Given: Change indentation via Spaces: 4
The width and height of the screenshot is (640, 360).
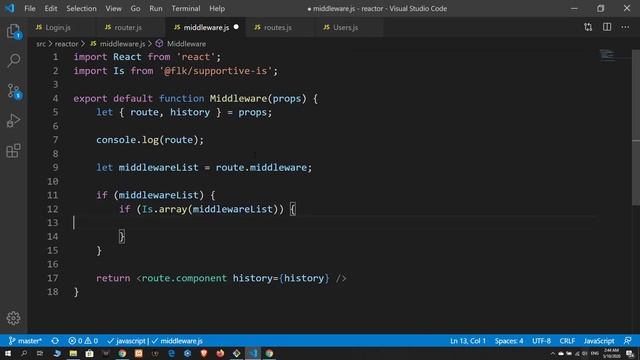Looking at the screenshot, I should 509,341.
